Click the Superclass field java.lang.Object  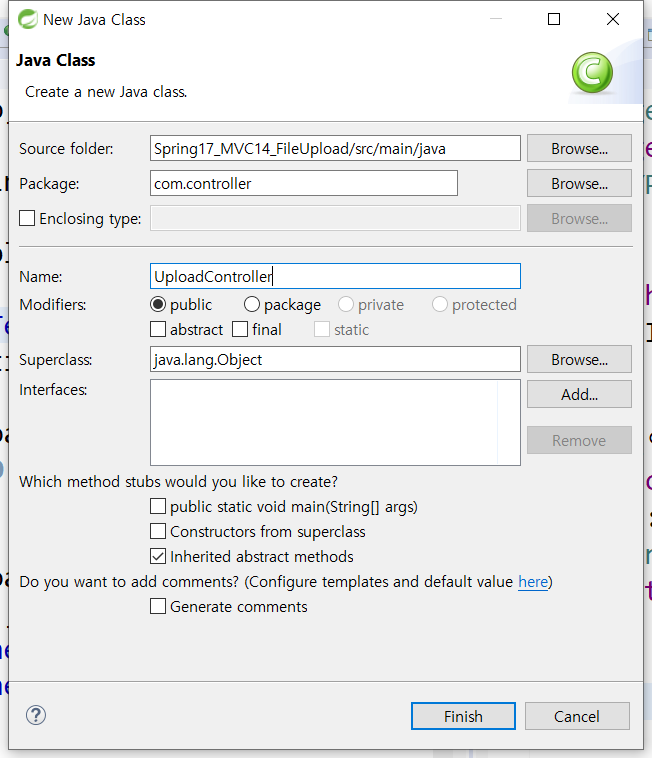click(x=335, y=359)
